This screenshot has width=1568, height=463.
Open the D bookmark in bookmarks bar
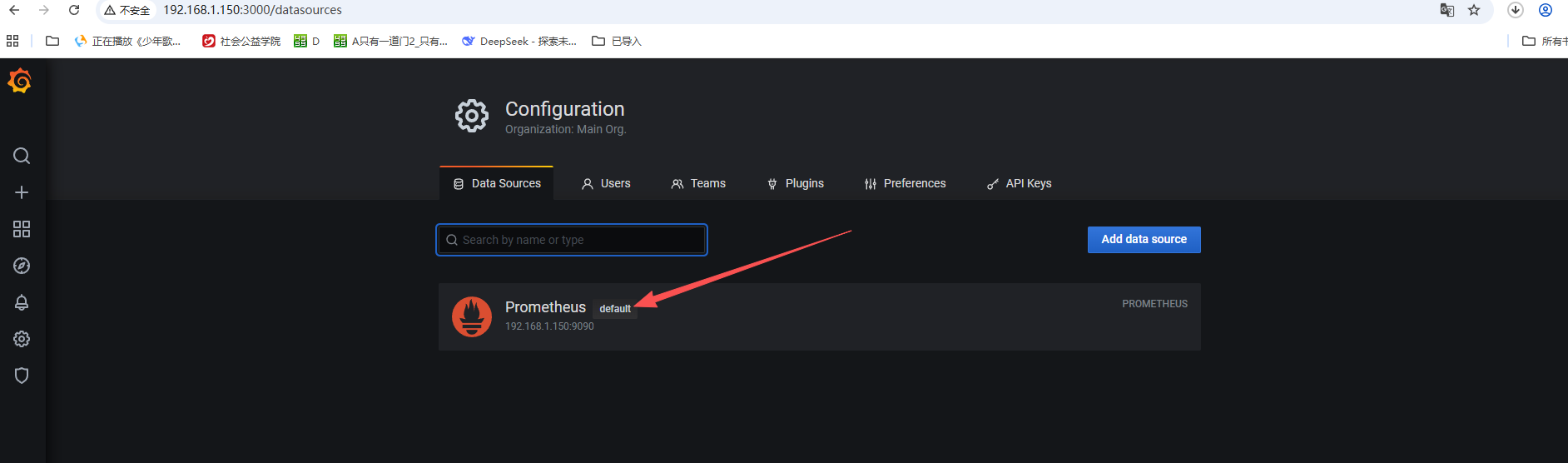(x=307, y=41)
